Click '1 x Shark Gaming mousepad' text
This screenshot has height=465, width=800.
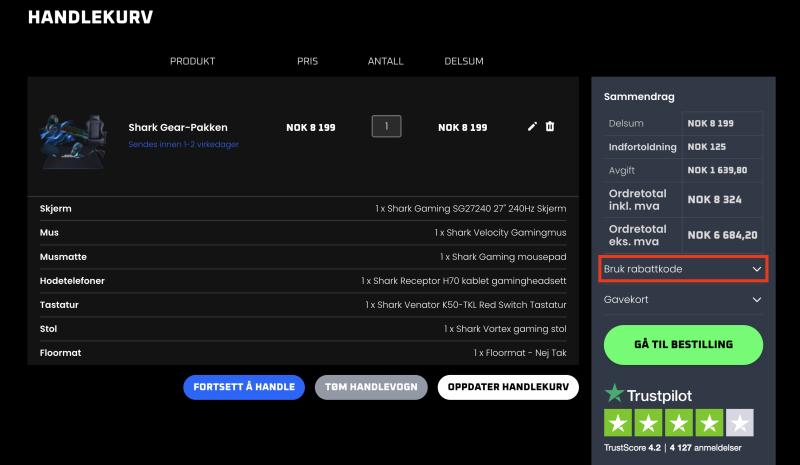[503, 257]
